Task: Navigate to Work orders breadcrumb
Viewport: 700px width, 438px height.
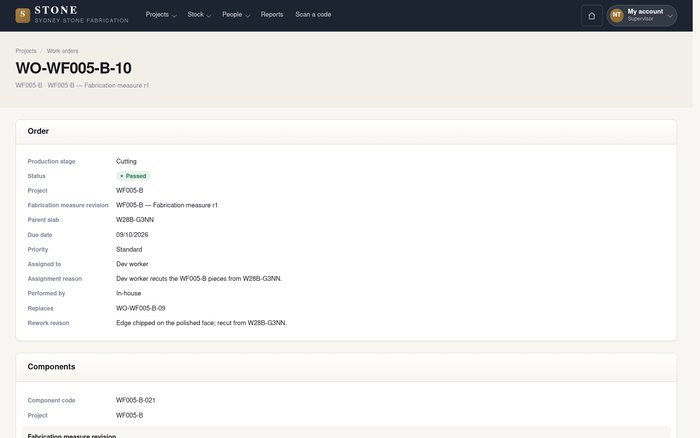Action: (x=62, y=51)
